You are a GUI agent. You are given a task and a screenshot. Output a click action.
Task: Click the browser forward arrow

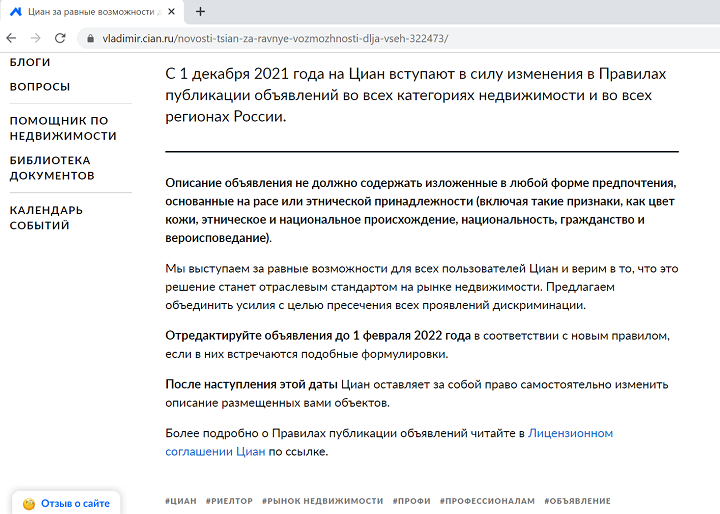click(35, 38)
